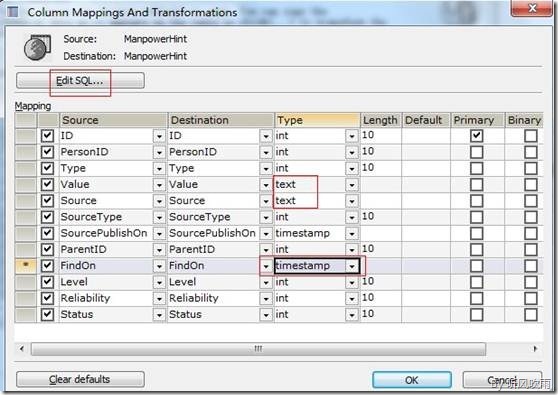Uncheck the ID row include checkbox
The height and width of the screenshot is (395, 558).
tap(47, 136)
